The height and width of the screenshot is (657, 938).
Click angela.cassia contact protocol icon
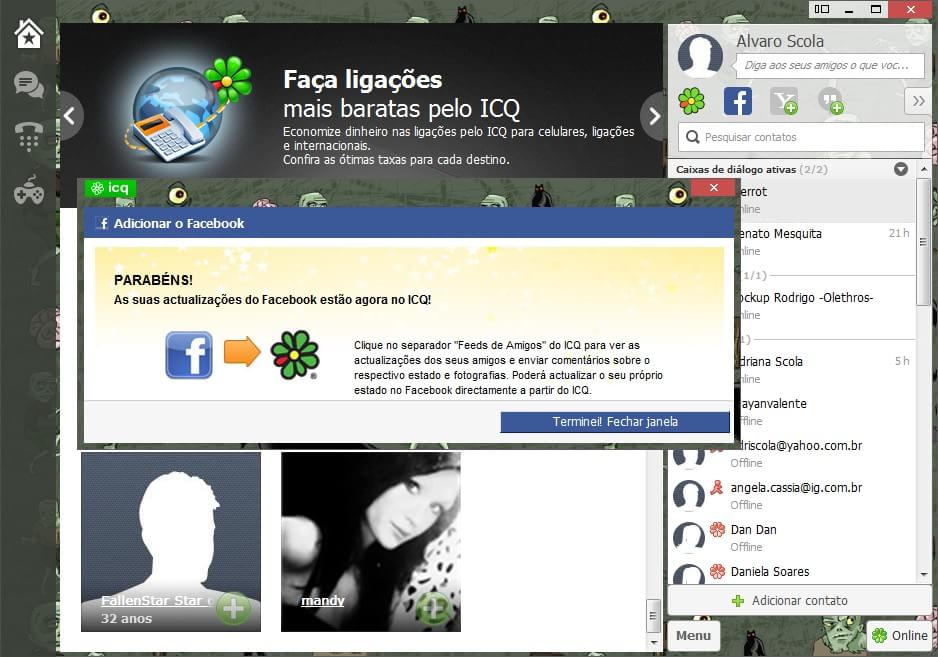click(717, 487)
